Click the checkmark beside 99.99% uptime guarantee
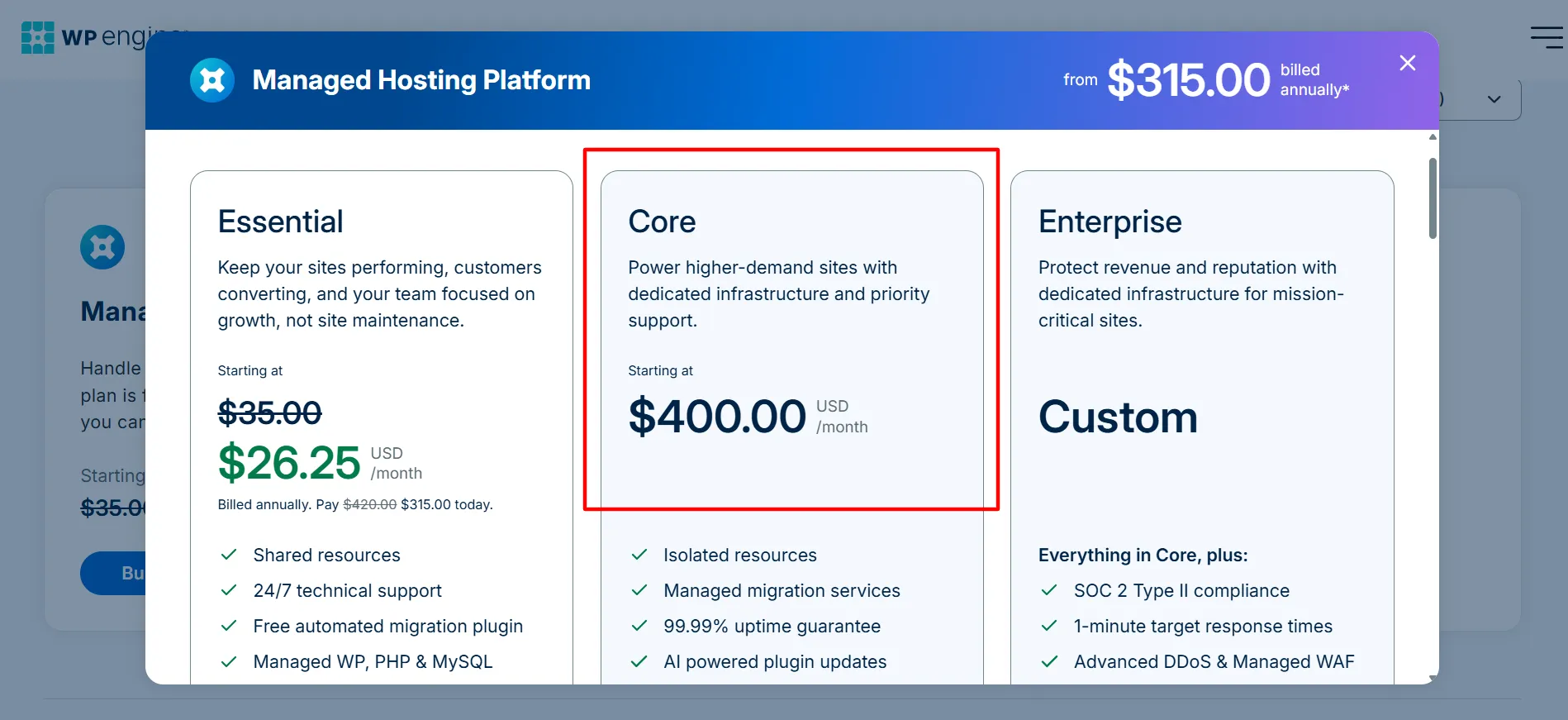Viewport: 1568px width, 720px height. pyautogui.click(x=639, y=626)
